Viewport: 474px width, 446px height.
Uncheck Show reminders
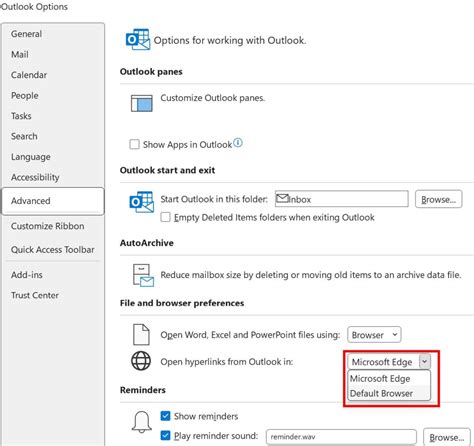(165, 416)
